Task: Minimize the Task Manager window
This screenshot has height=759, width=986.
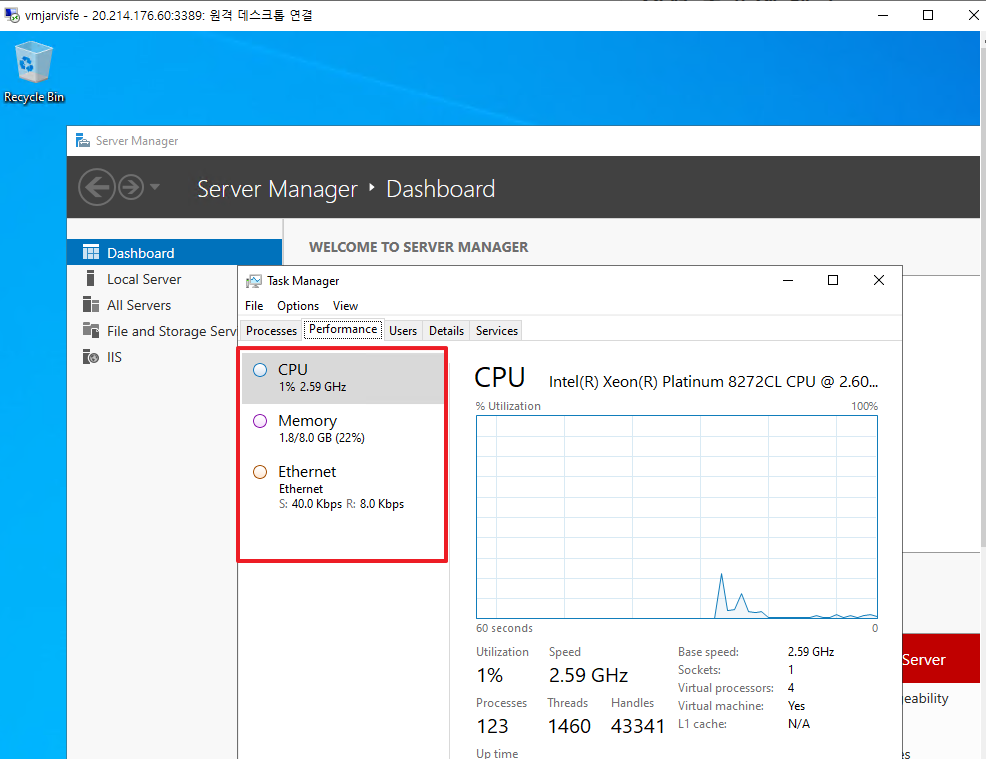Action: (787, 280)
